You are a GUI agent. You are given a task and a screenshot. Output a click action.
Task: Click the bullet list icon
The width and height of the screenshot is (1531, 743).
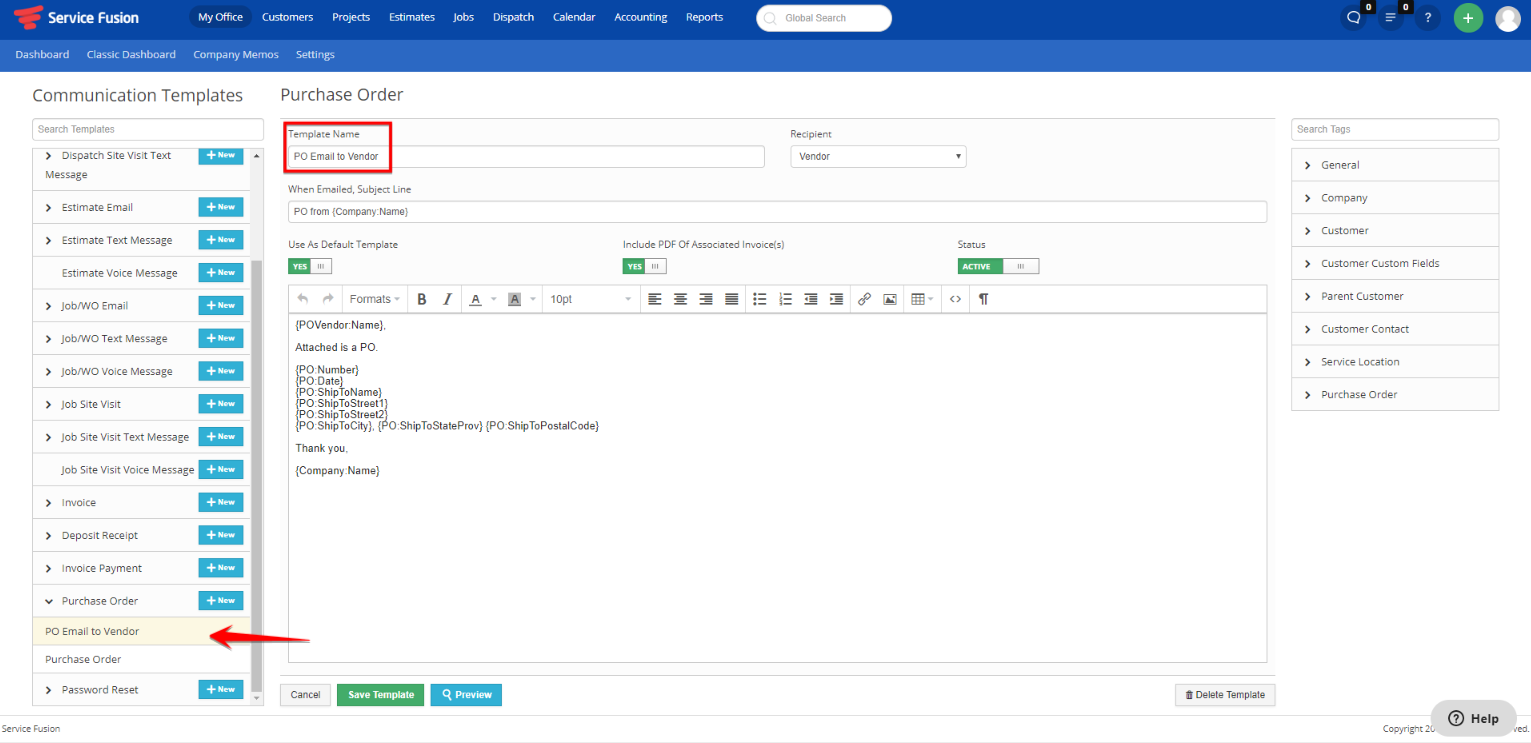point(759,299)
